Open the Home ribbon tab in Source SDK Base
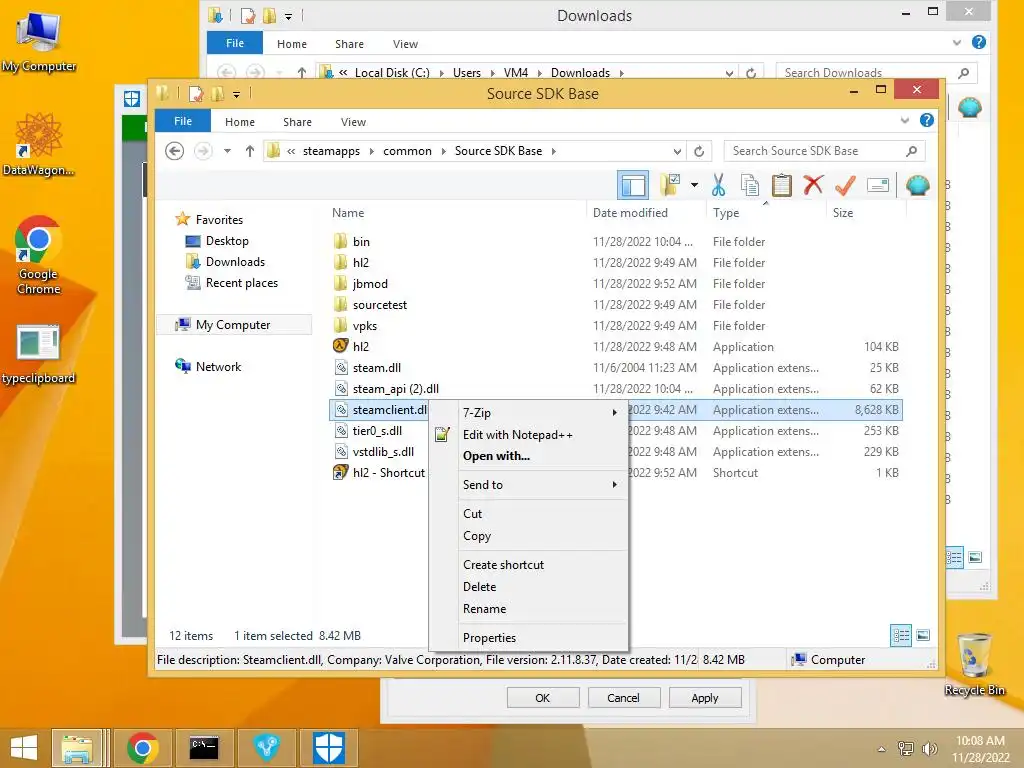The image size is (1024, 768). 240,122
